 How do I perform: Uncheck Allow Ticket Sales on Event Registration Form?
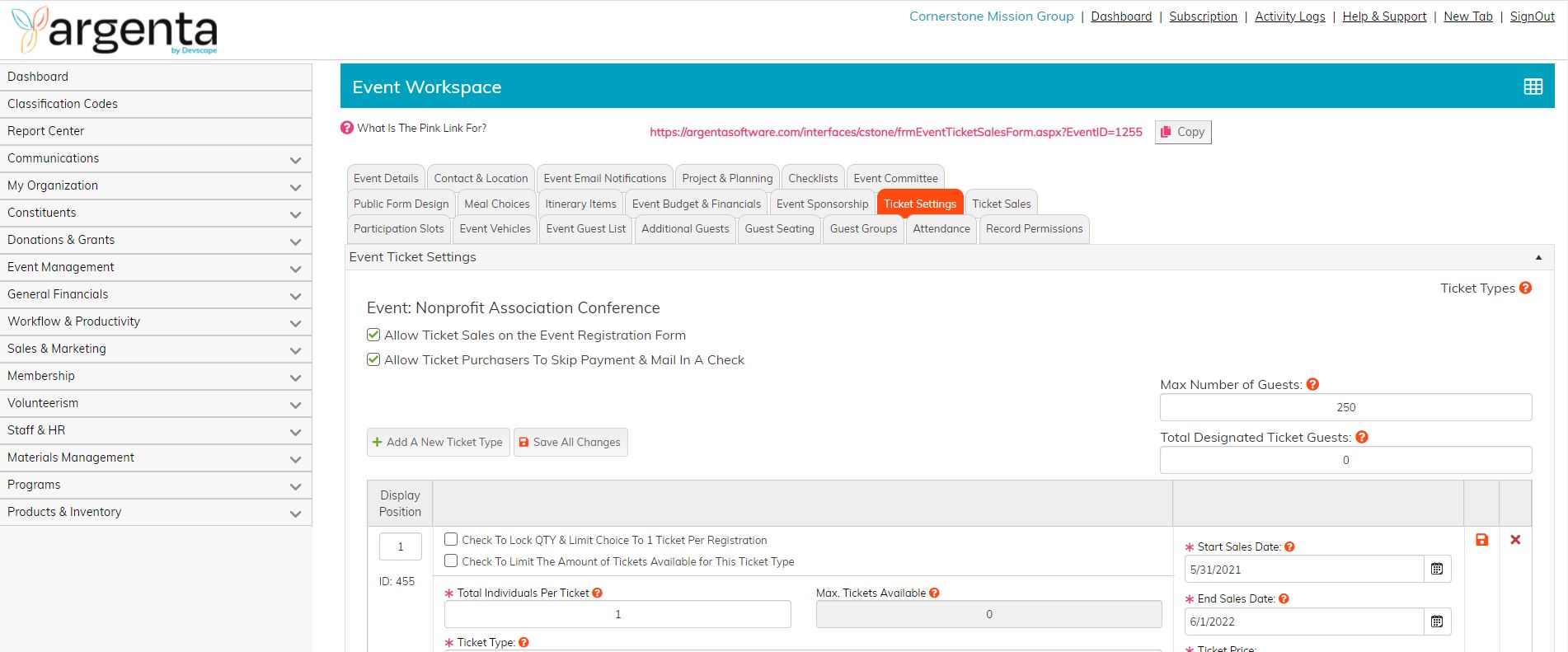coord(373,335)
